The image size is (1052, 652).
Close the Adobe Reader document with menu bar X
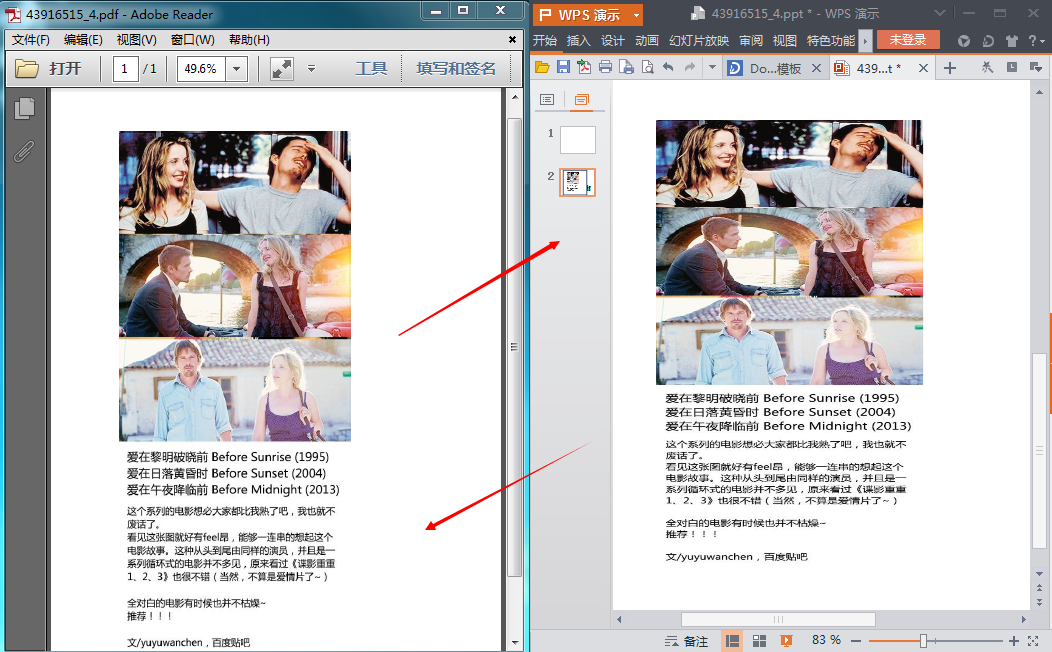point(512,40)
